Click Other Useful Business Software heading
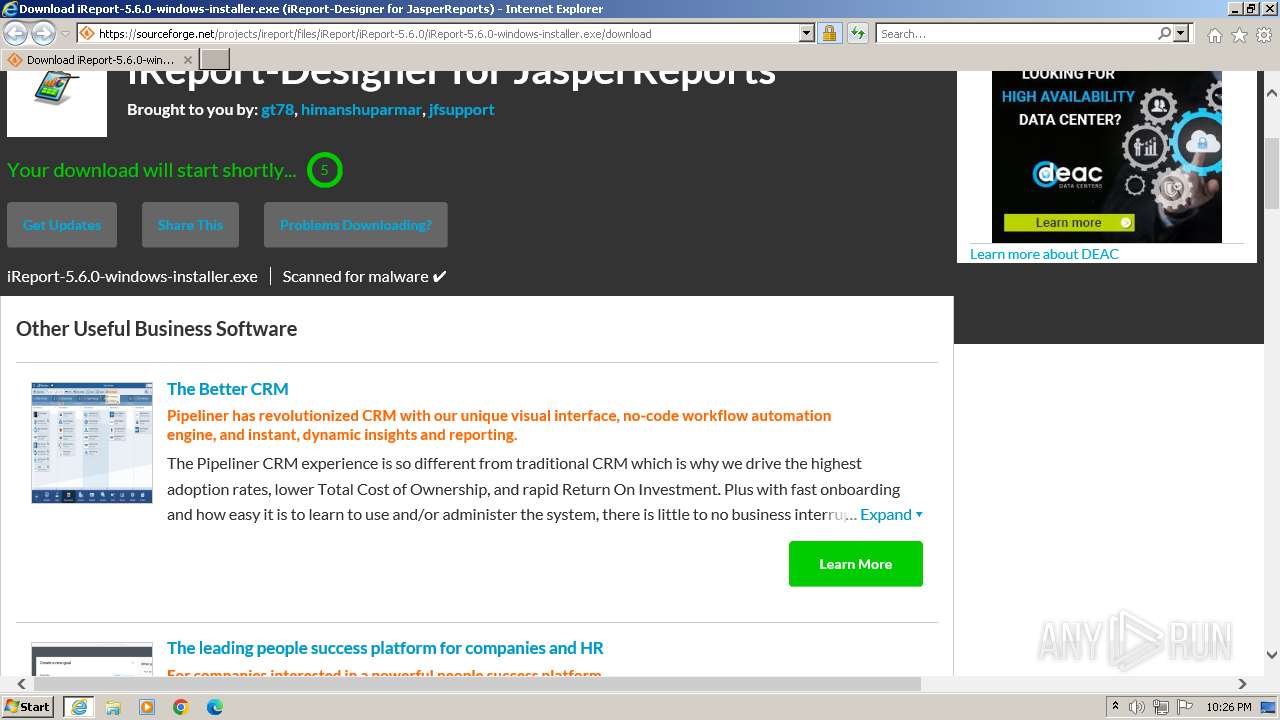This screenshot has width=1280, height=720. pyautogui.click(x=156, y=329)
